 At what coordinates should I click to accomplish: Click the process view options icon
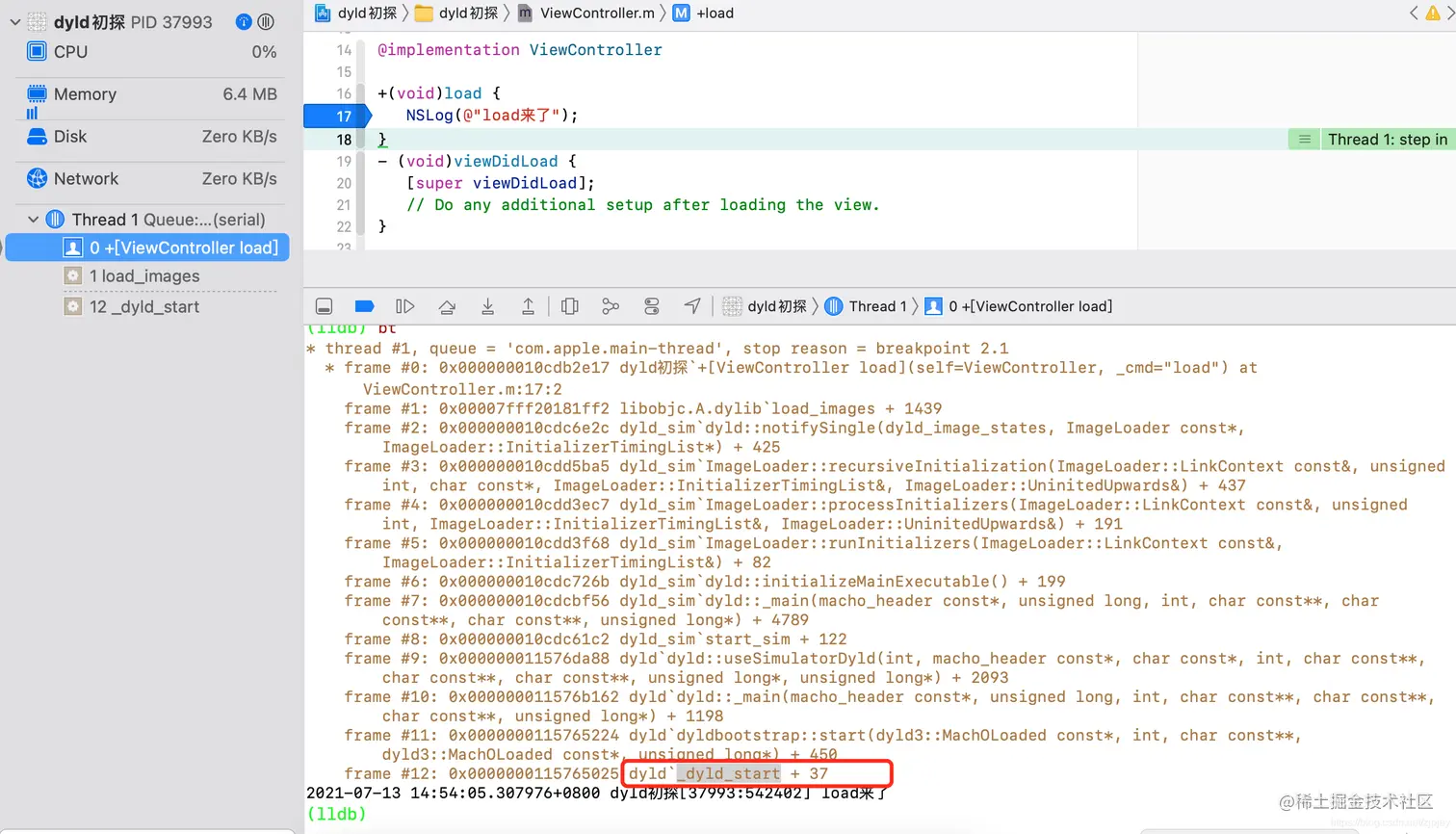coord(266,21)
